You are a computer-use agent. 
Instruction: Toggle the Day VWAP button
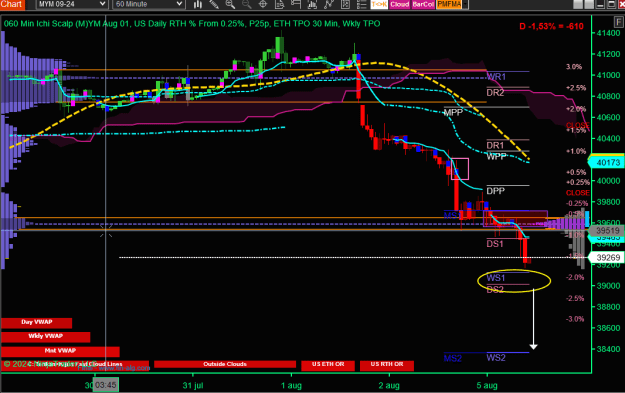[x=37, y=322]
